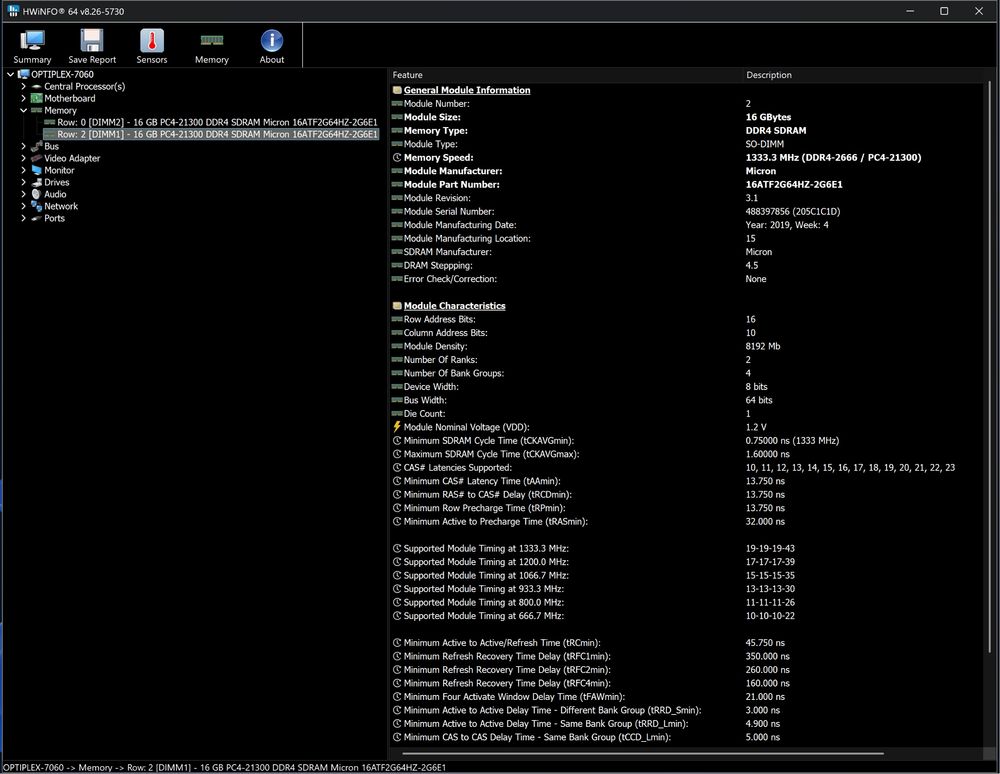Image resolution: width=1000 pixels, height=774 pixels.
Task: Click the Central Processor(s) chip icon
Action: pyautogui.click(x=36, y=87)
